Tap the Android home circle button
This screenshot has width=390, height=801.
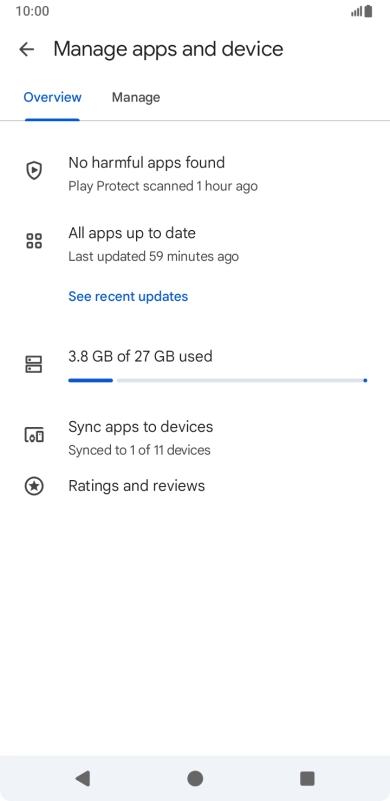tap(195, 778)
